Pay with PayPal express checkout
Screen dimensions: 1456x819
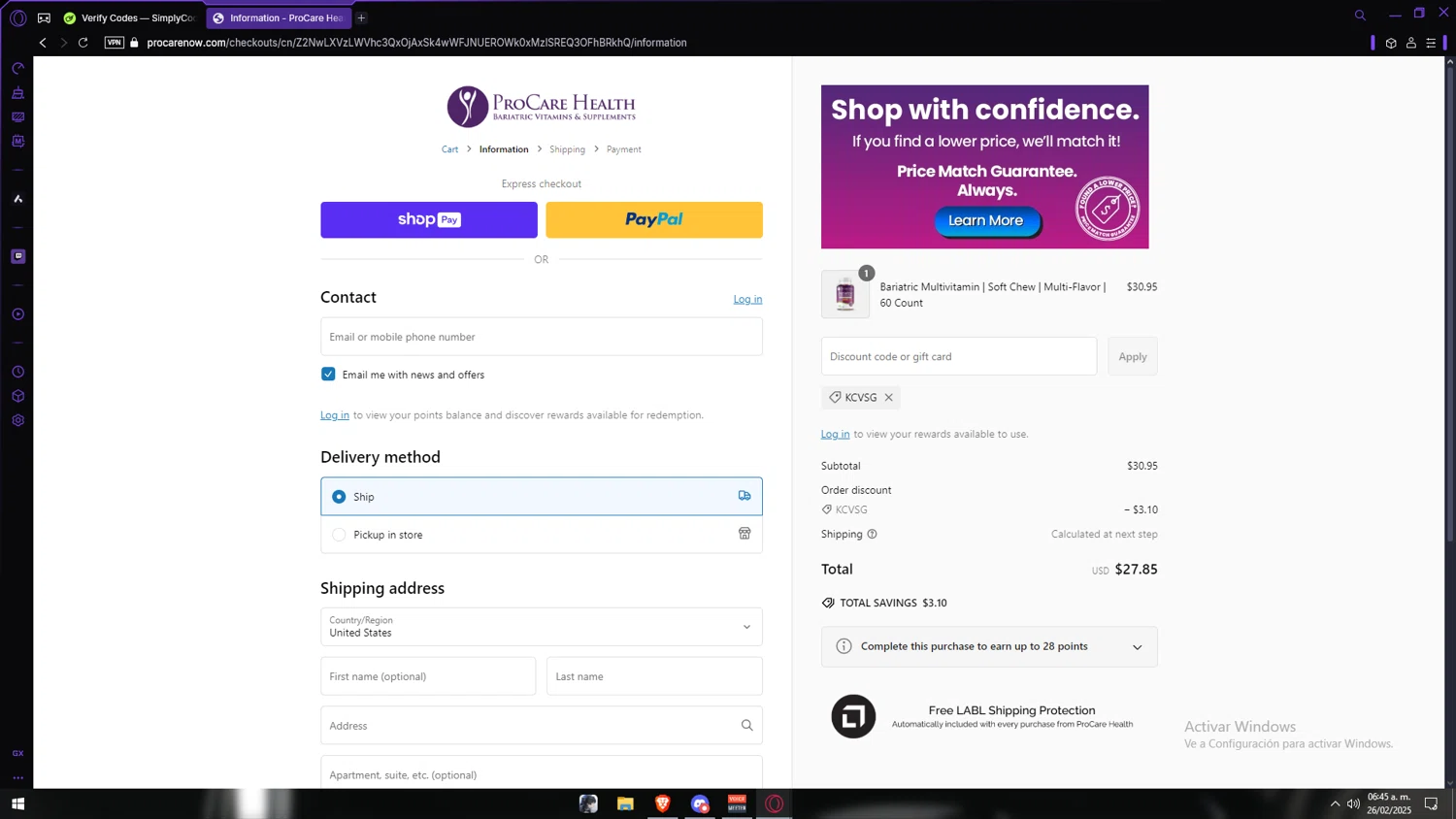[654, 220]
